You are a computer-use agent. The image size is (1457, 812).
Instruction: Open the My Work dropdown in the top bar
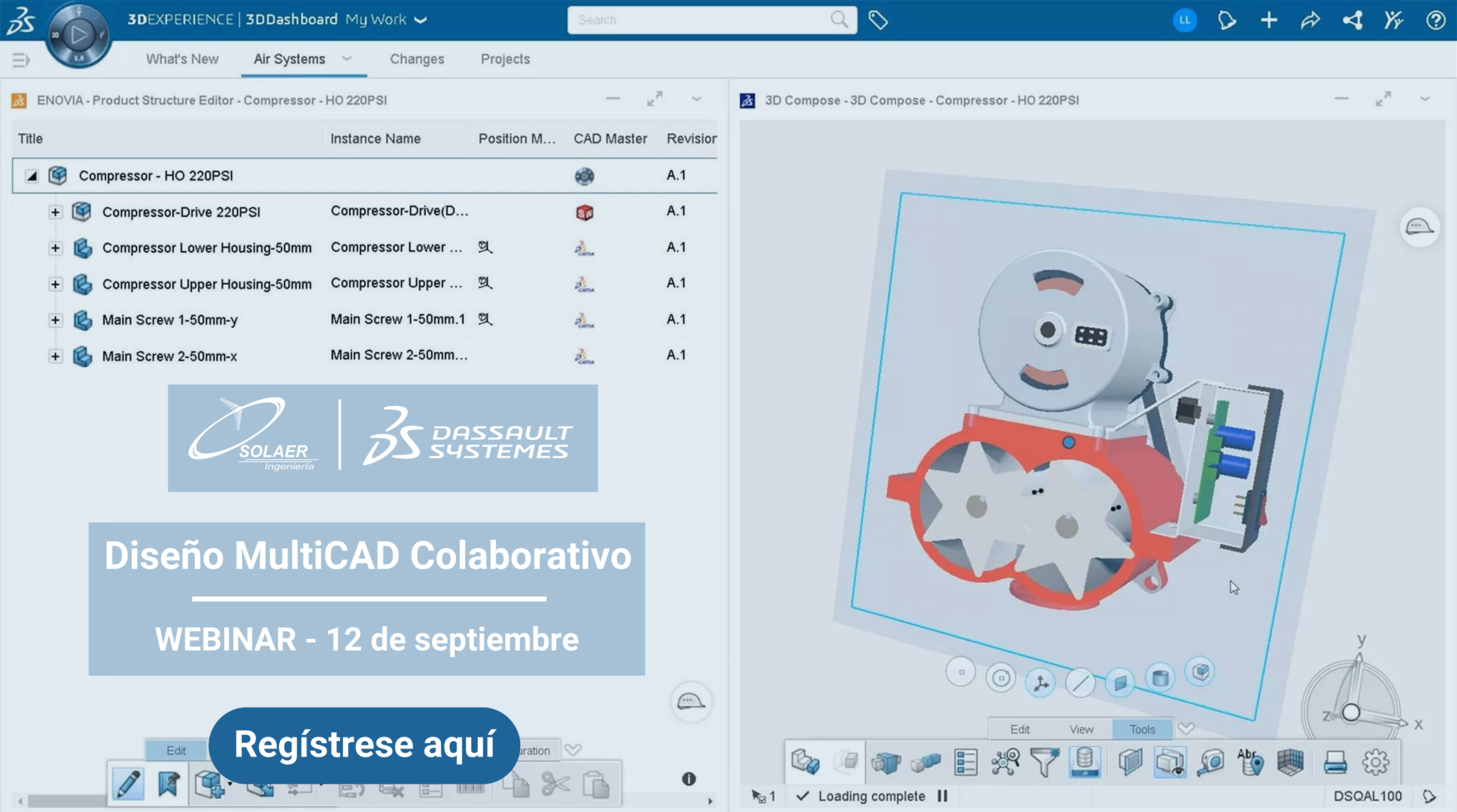point(420,19)
